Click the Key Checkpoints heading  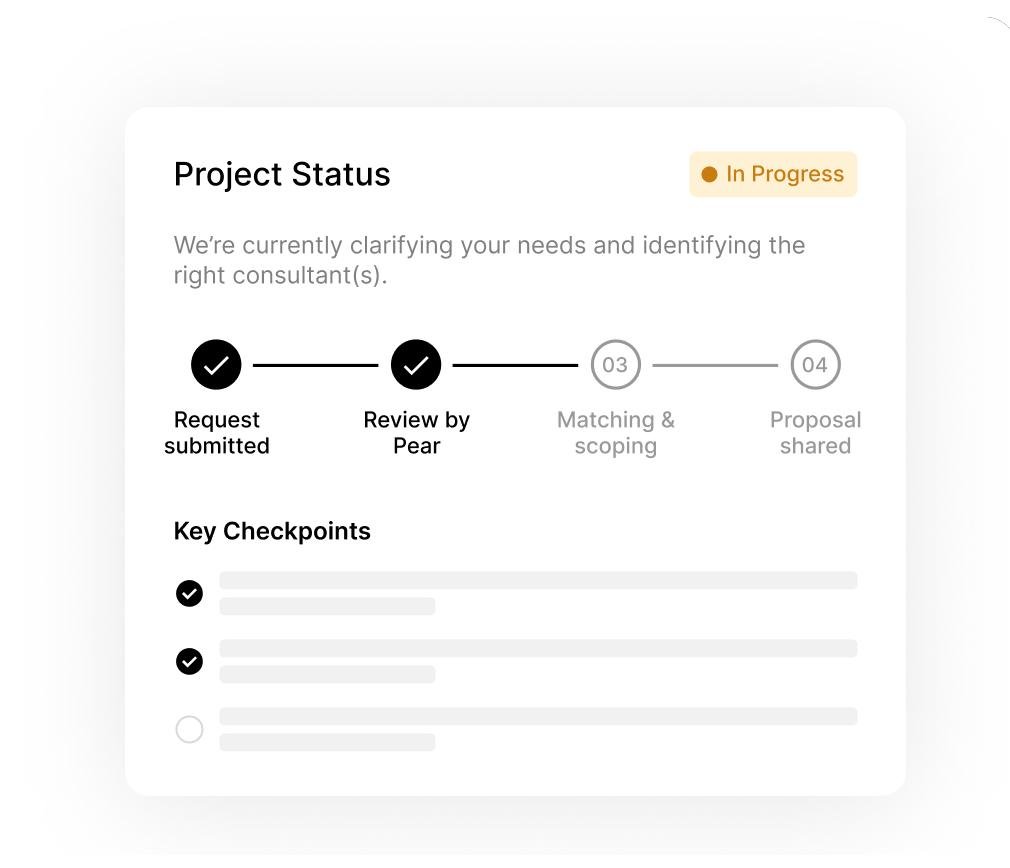tap(272, 531)
